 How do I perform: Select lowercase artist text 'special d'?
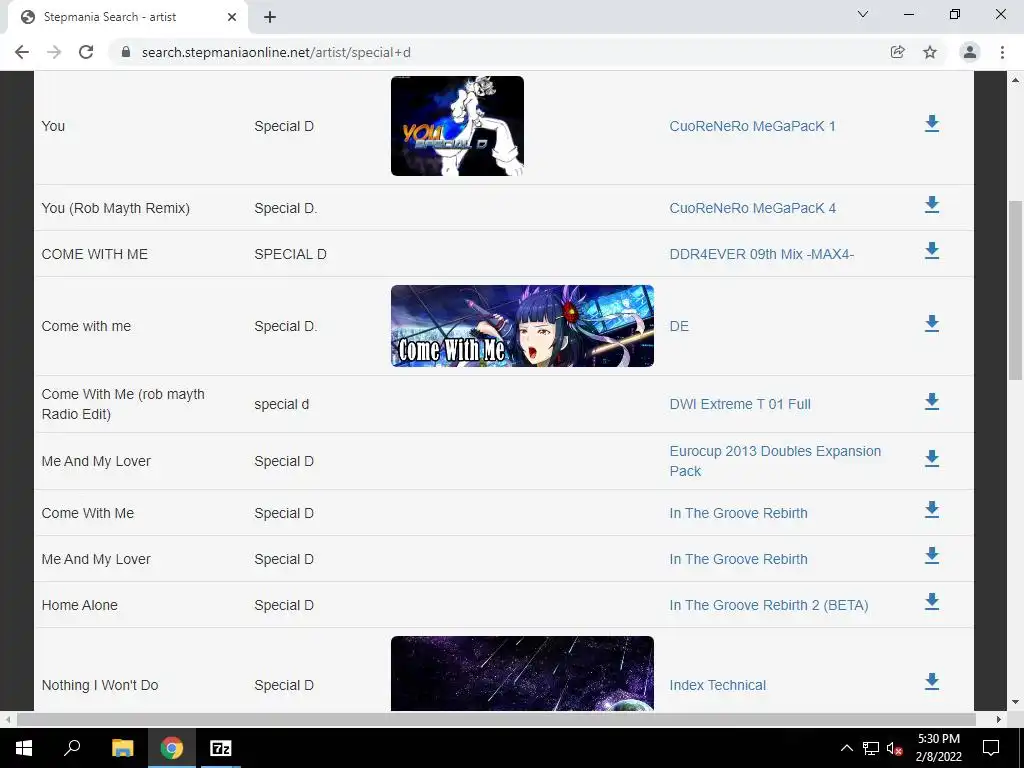coord(281,404)
